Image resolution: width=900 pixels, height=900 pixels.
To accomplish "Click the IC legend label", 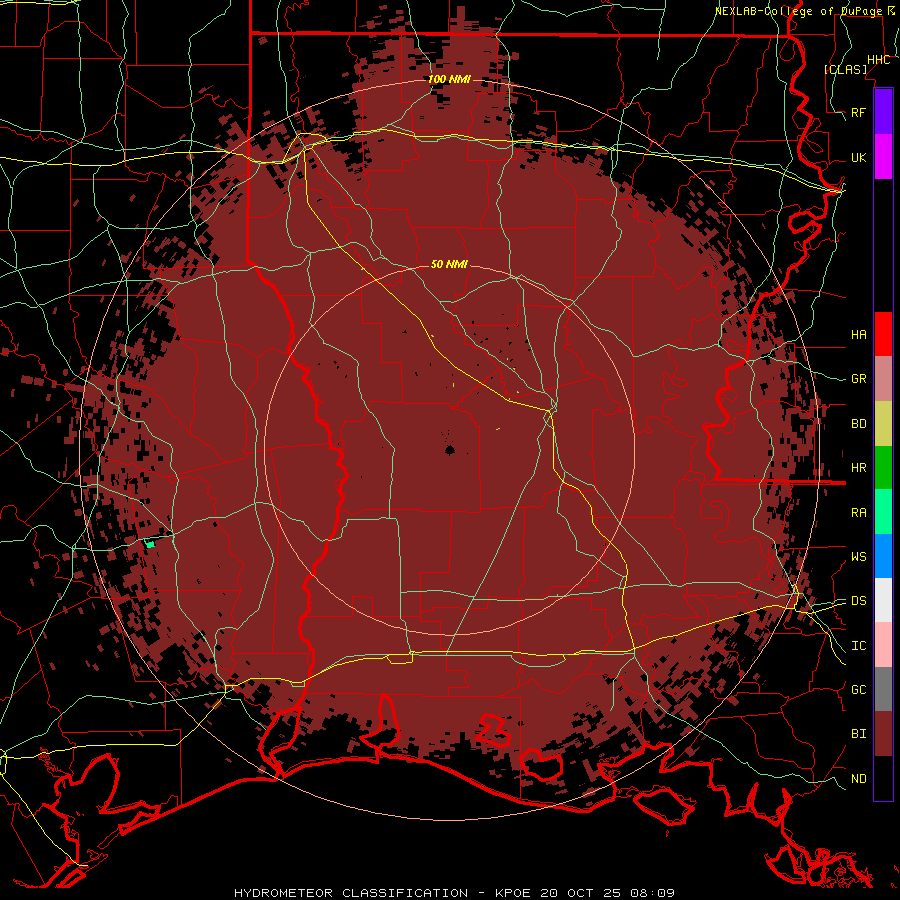I will pos(859,646).
